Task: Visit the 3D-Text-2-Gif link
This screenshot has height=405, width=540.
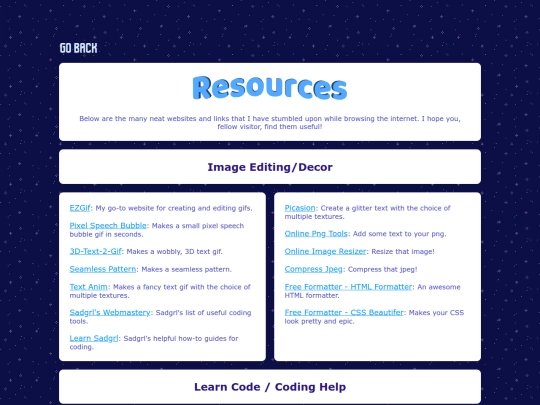Action: pos(96,251)
